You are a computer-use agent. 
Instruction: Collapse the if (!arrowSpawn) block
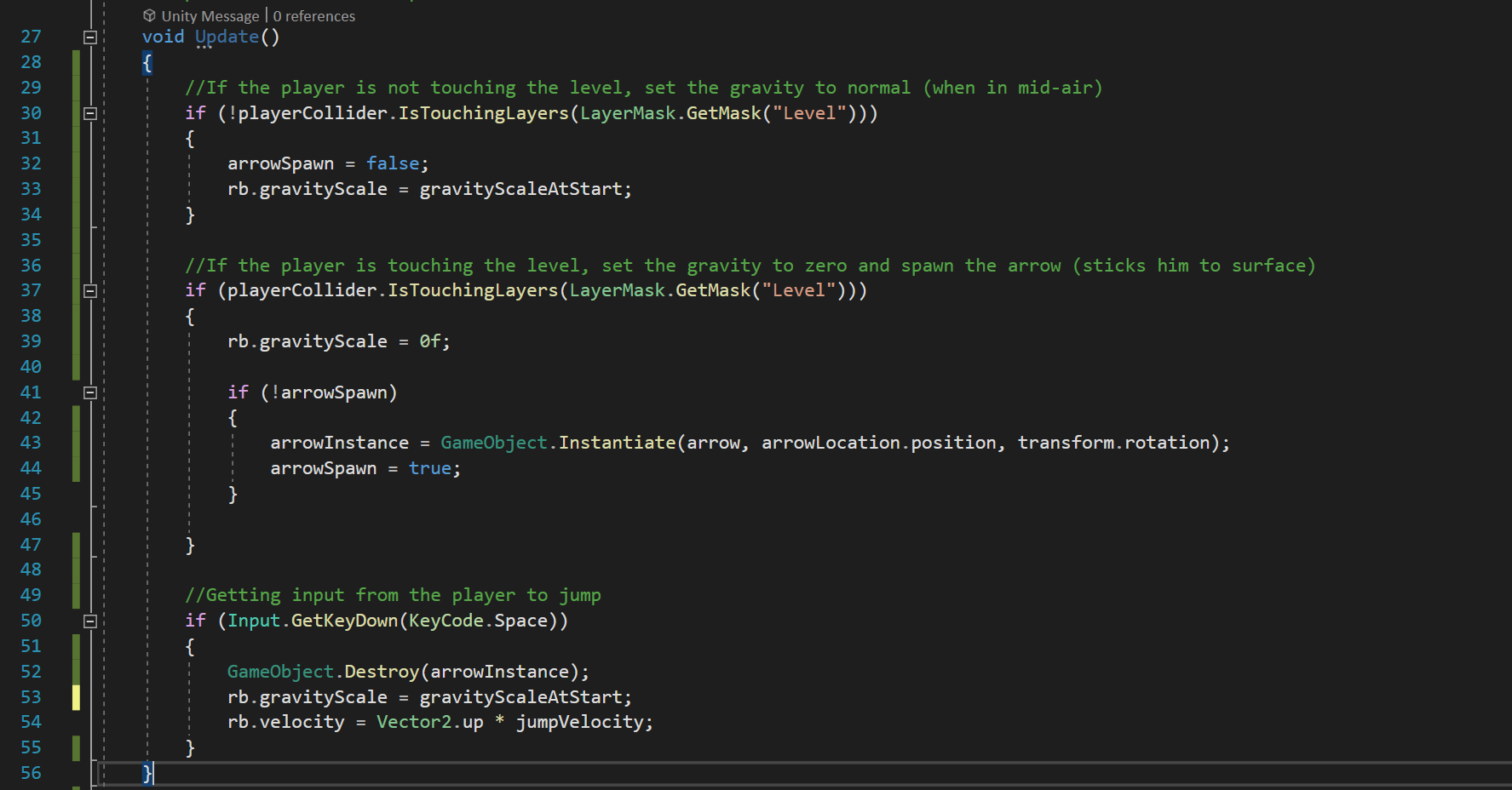[90, 392]
